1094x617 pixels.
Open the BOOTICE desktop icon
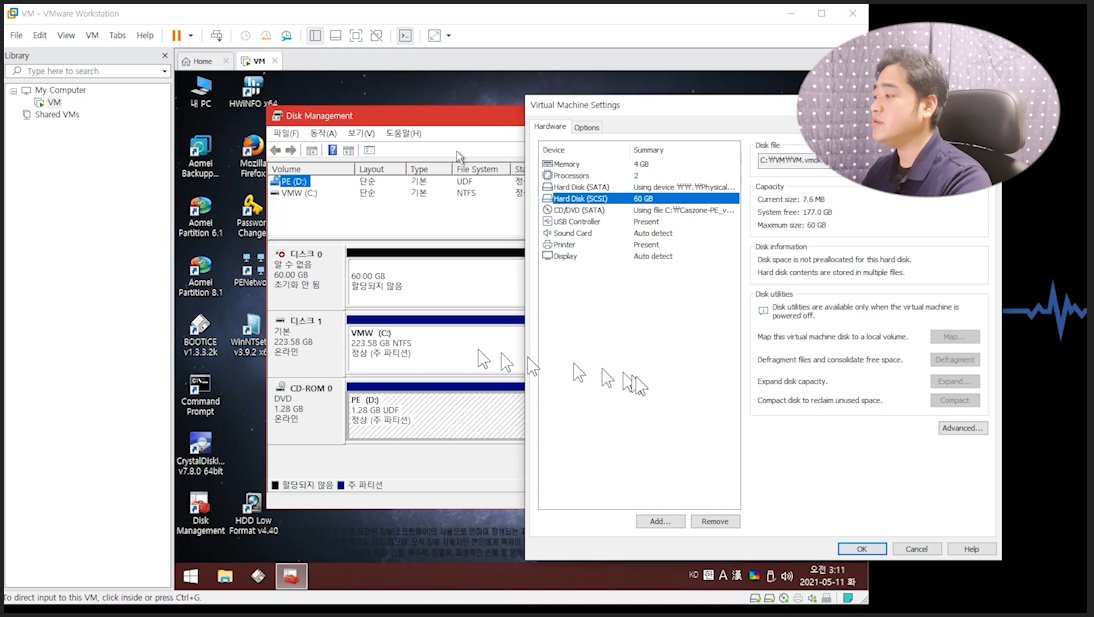click(200, 336)
